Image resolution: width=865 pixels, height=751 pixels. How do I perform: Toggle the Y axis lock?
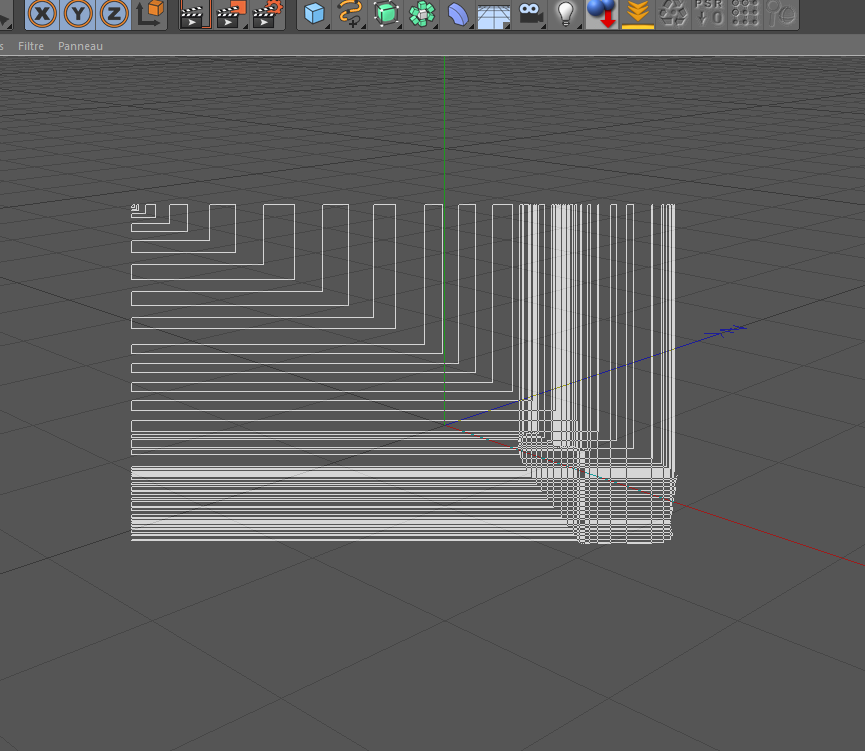pyautogui.click(x=78, y=13)
